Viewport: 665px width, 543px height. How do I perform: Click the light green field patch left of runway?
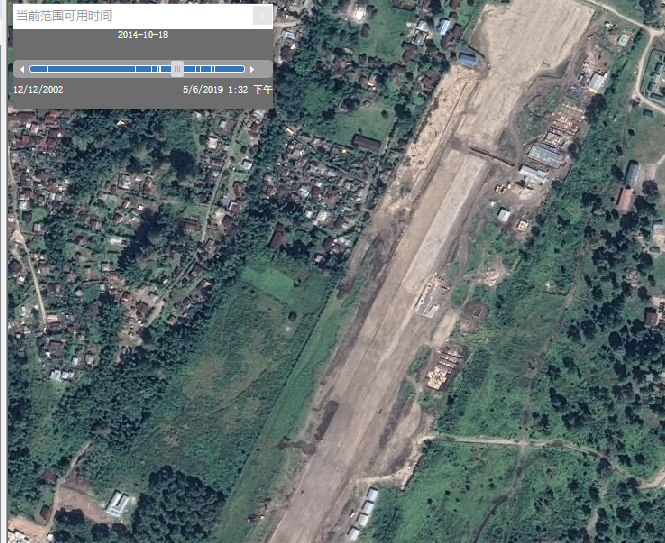[270, 284]
